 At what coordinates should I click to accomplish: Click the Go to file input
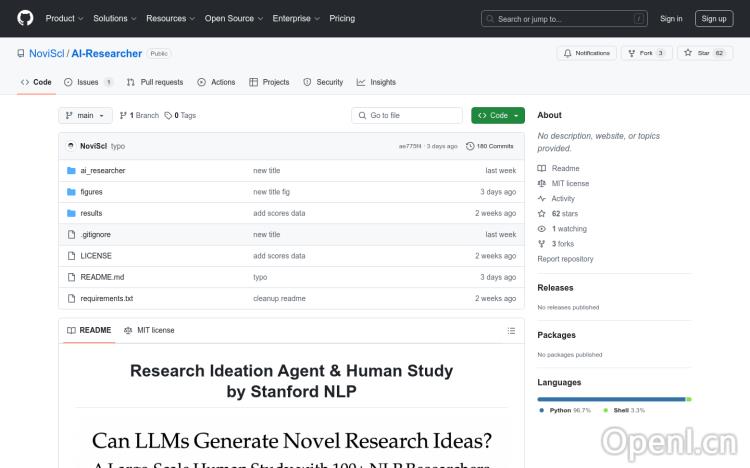click(x=407, y=116)
